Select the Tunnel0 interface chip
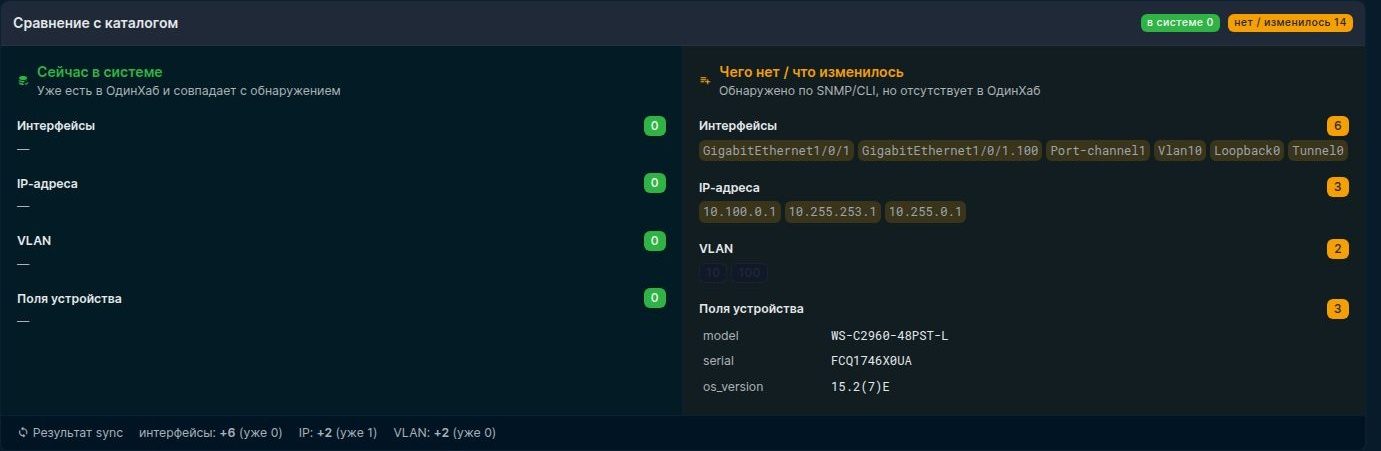 pos(1318,151)
